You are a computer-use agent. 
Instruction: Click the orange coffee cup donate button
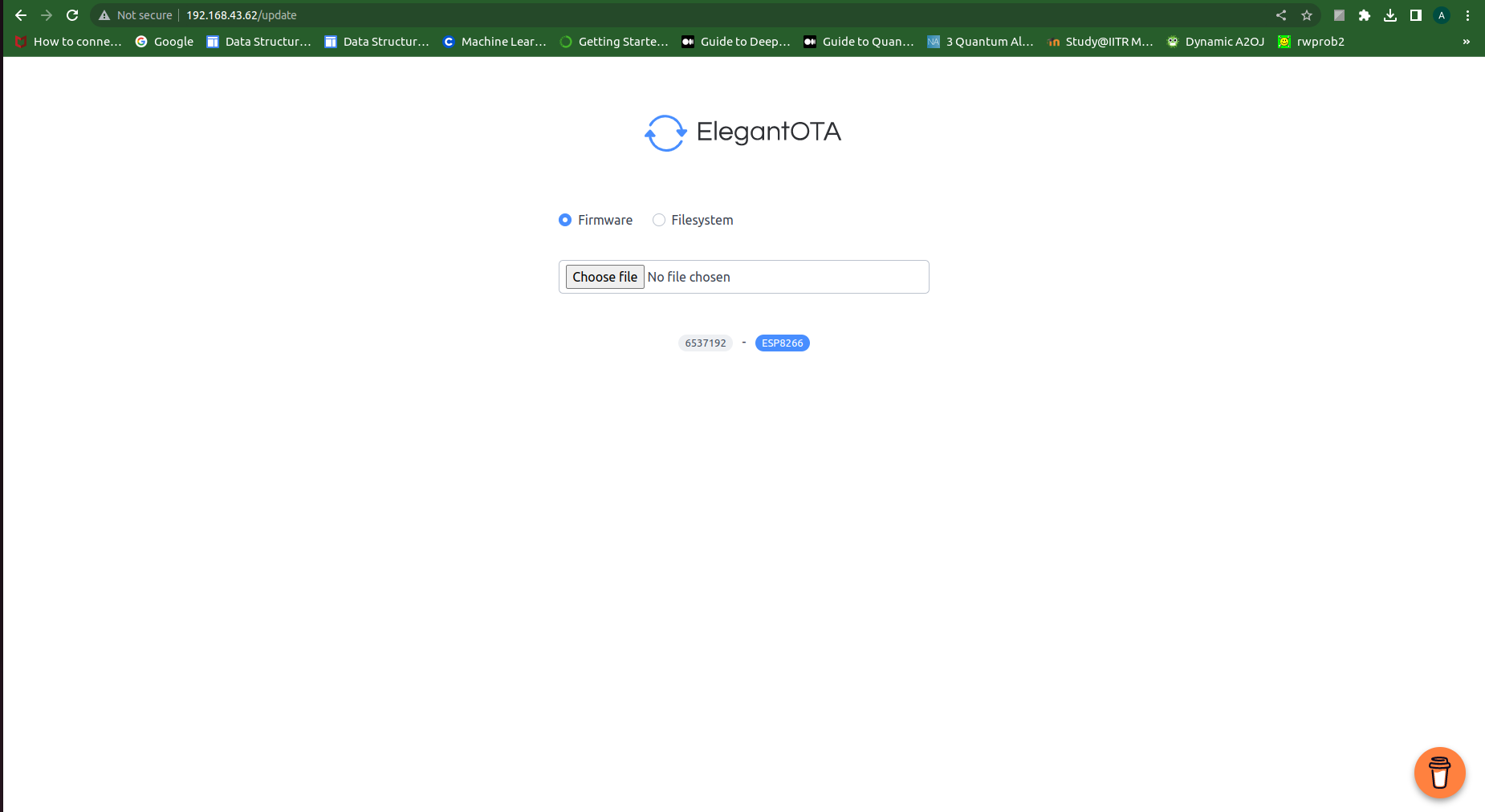(1440, 773)
